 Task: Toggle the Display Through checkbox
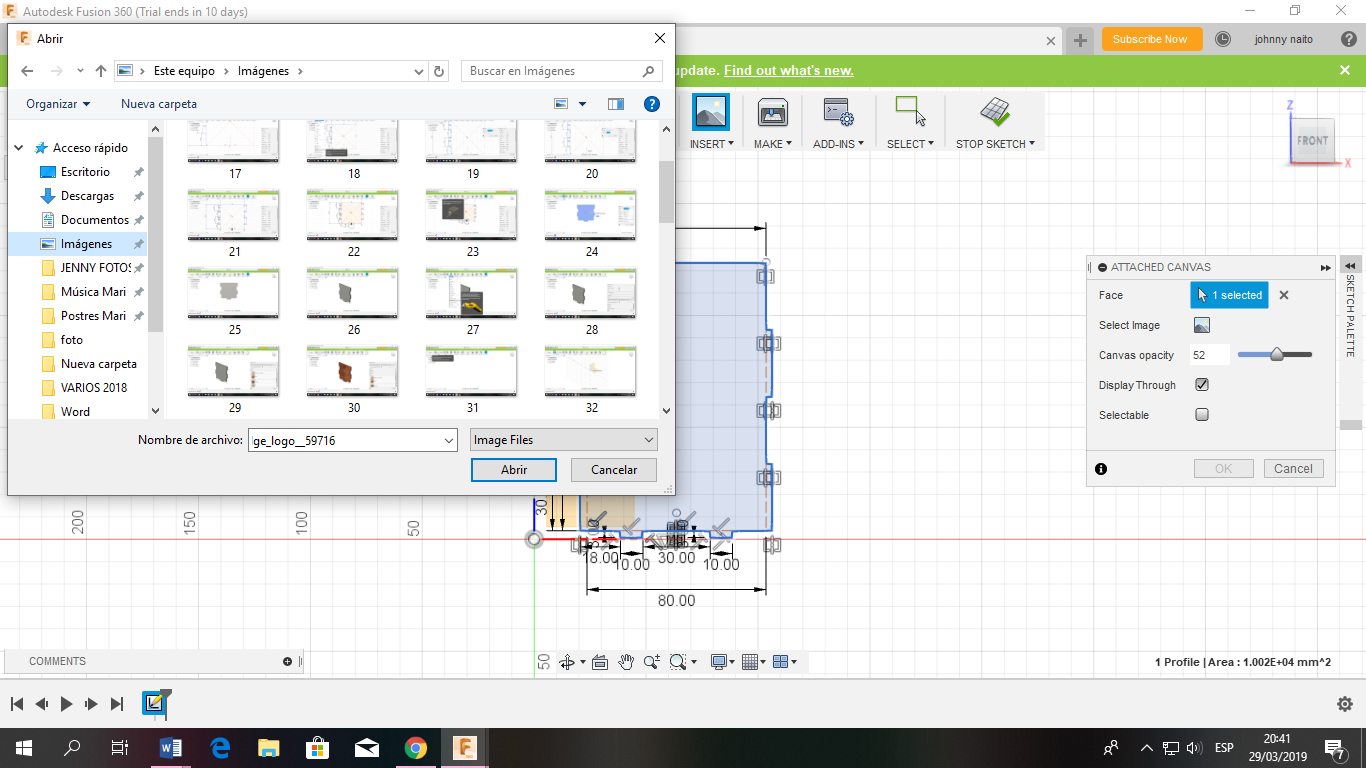[x=1202, y=385]
